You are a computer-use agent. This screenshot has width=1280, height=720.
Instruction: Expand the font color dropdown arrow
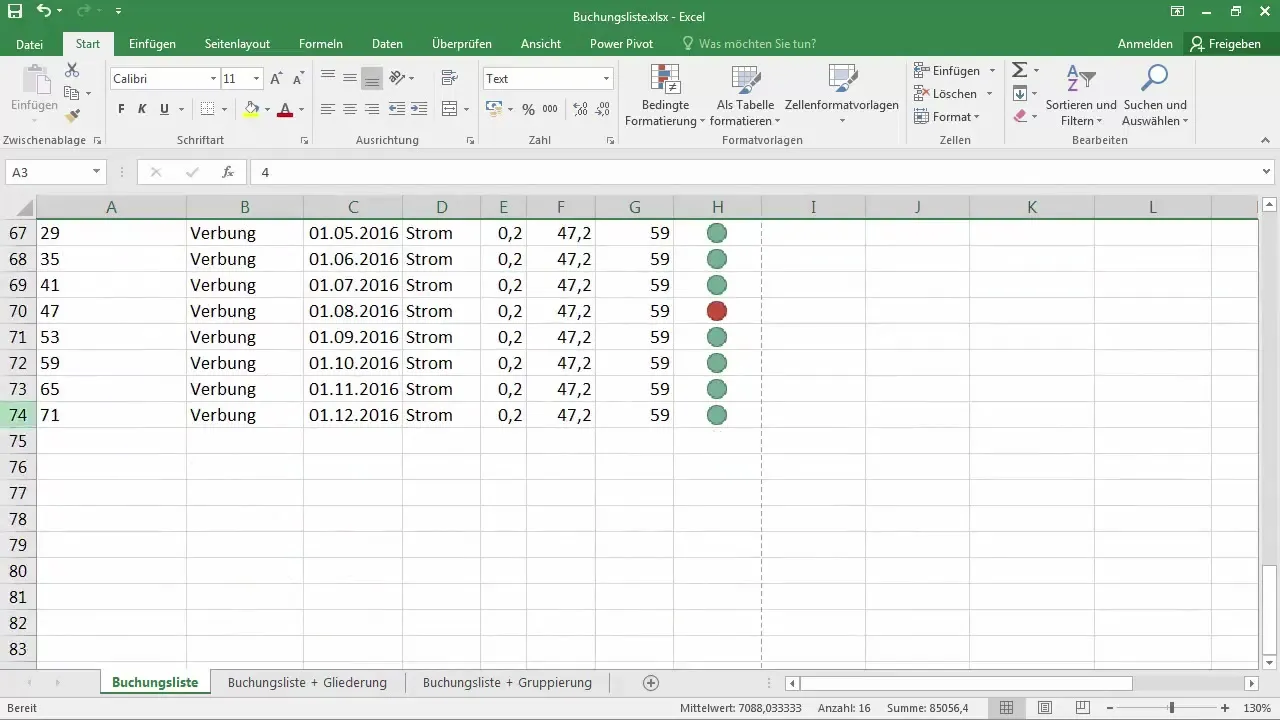301,110
